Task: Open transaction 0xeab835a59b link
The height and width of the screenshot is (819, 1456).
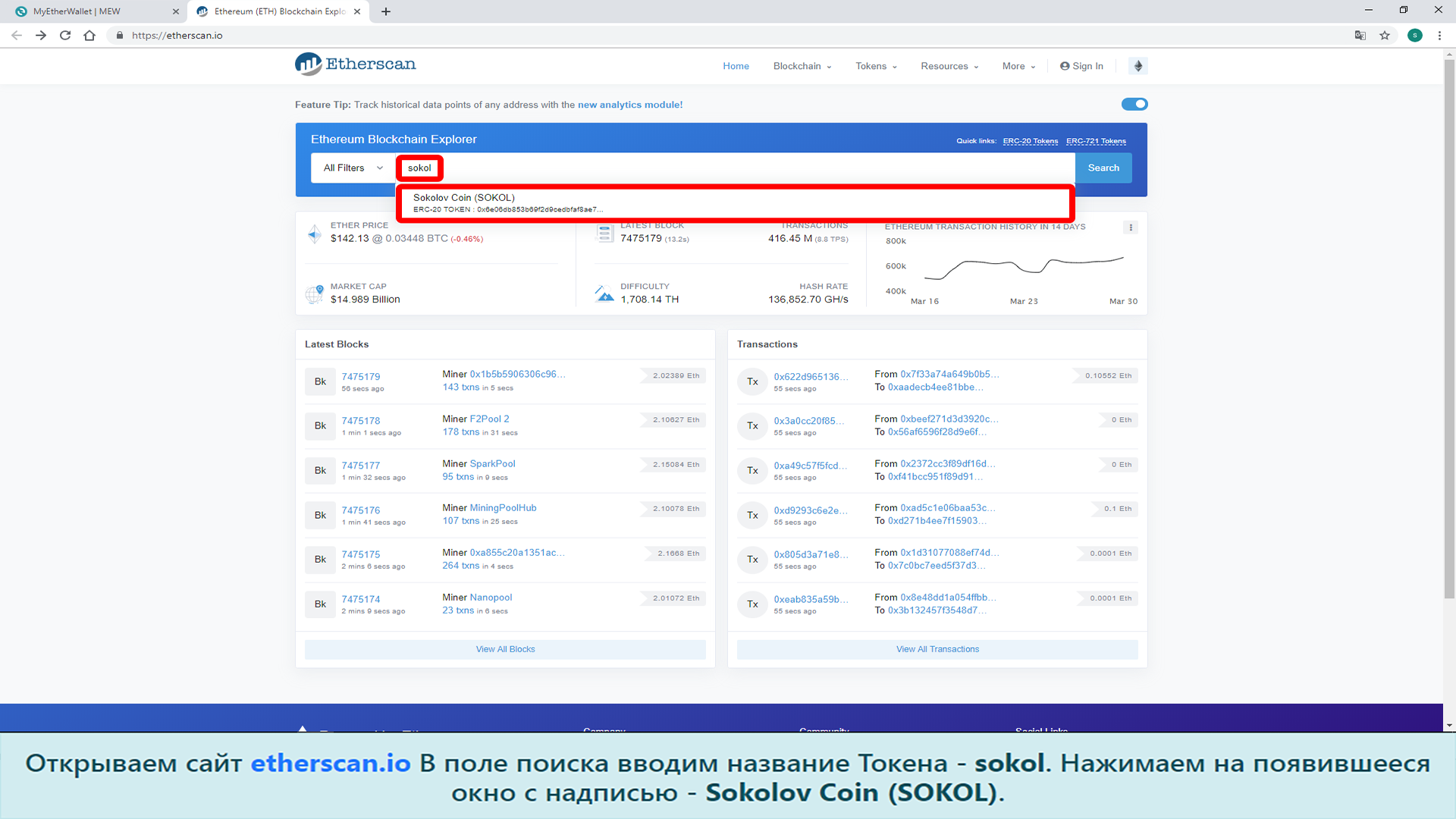Action: [x=811, y=599]
